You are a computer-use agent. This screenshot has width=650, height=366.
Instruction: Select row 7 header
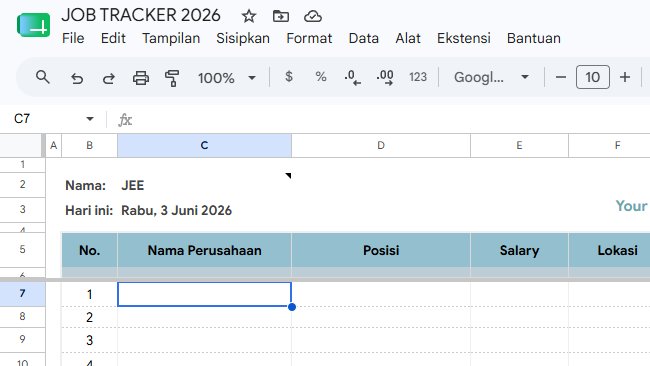(x=22, y=294)
